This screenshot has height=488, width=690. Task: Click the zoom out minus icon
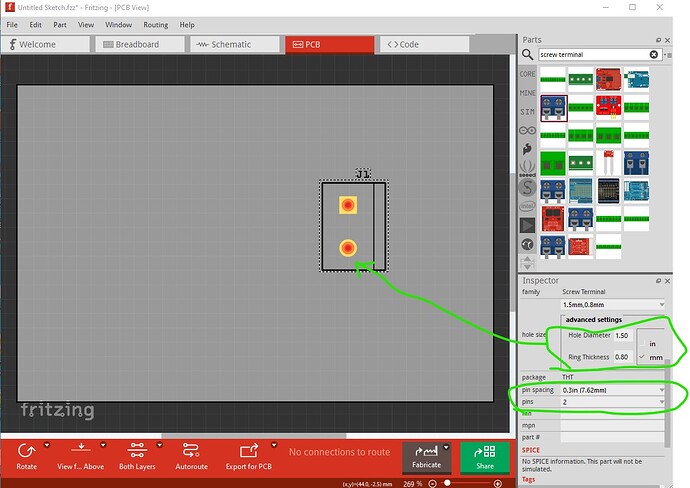[x=433, y=484]
